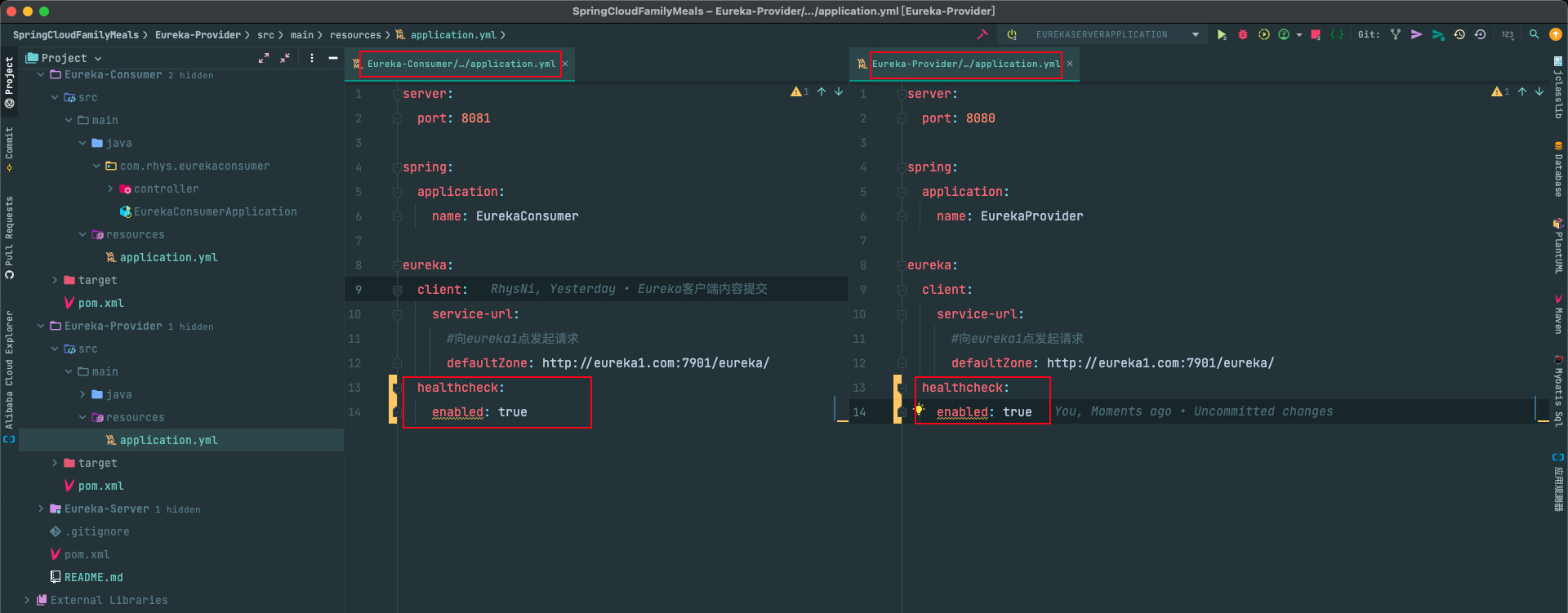This screenshot has width=1568, height=613.
Task: Fold the eureka block in provider editor gutter
Action: pos(902,265)
